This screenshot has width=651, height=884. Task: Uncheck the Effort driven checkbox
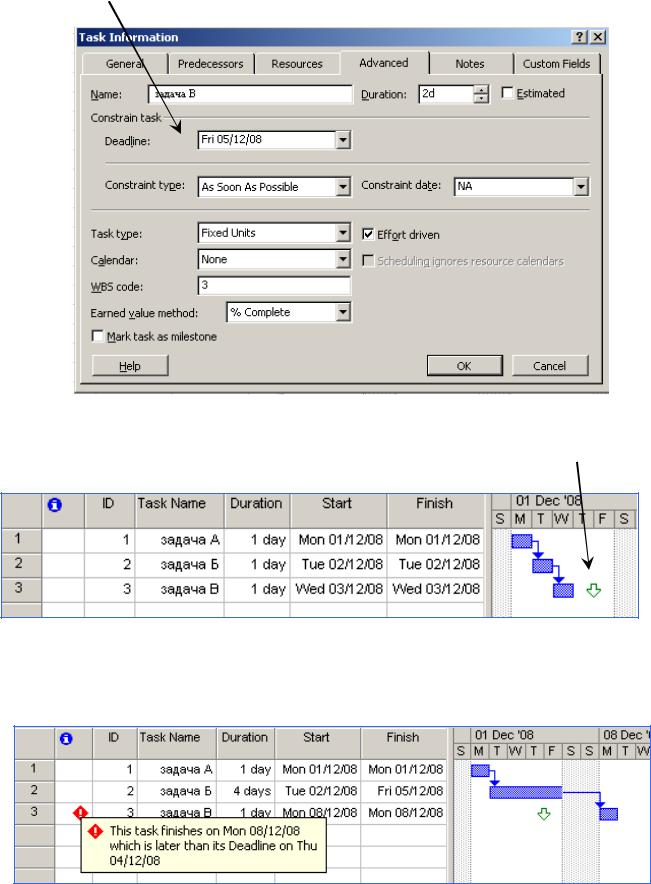(368, 234)
